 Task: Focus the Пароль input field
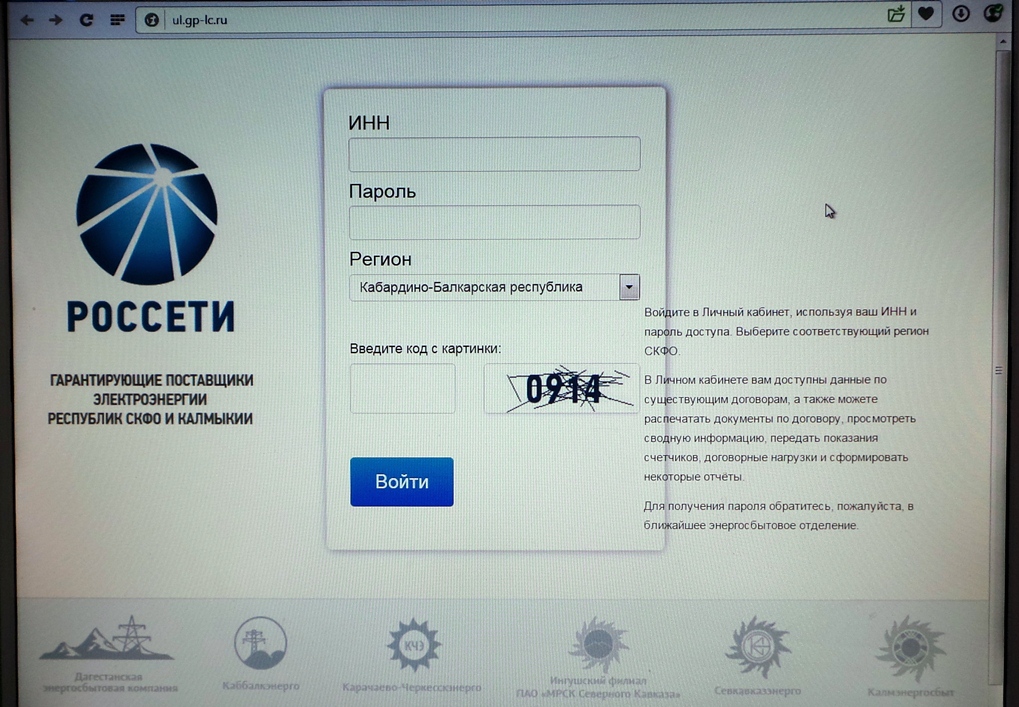tap(495, 222)
